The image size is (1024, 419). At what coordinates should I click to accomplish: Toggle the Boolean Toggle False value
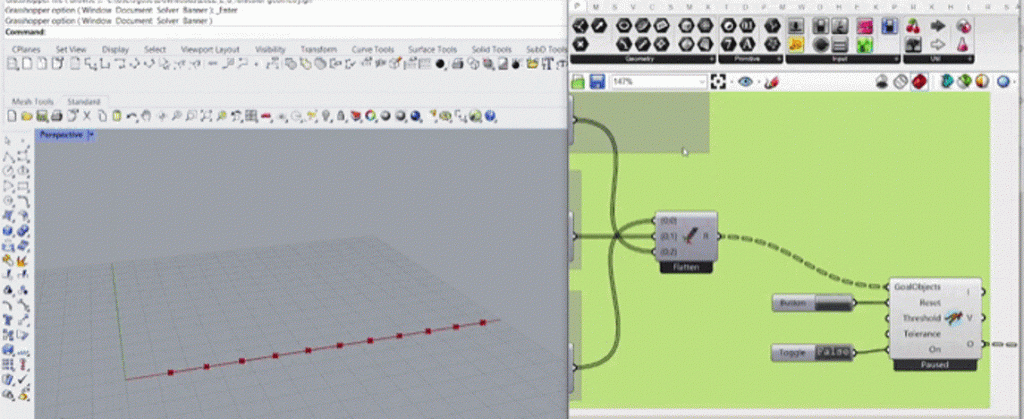point(832,352)
